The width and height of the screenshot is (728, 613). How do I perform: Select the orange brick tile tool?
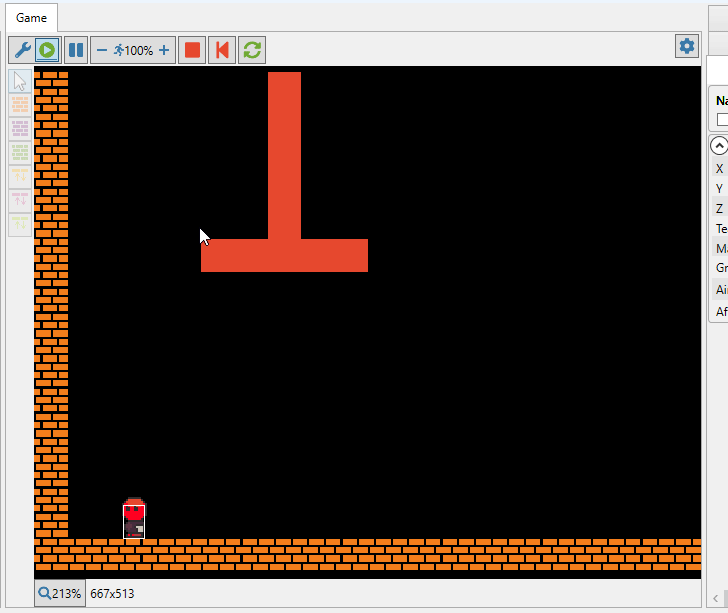coord(20,105)
